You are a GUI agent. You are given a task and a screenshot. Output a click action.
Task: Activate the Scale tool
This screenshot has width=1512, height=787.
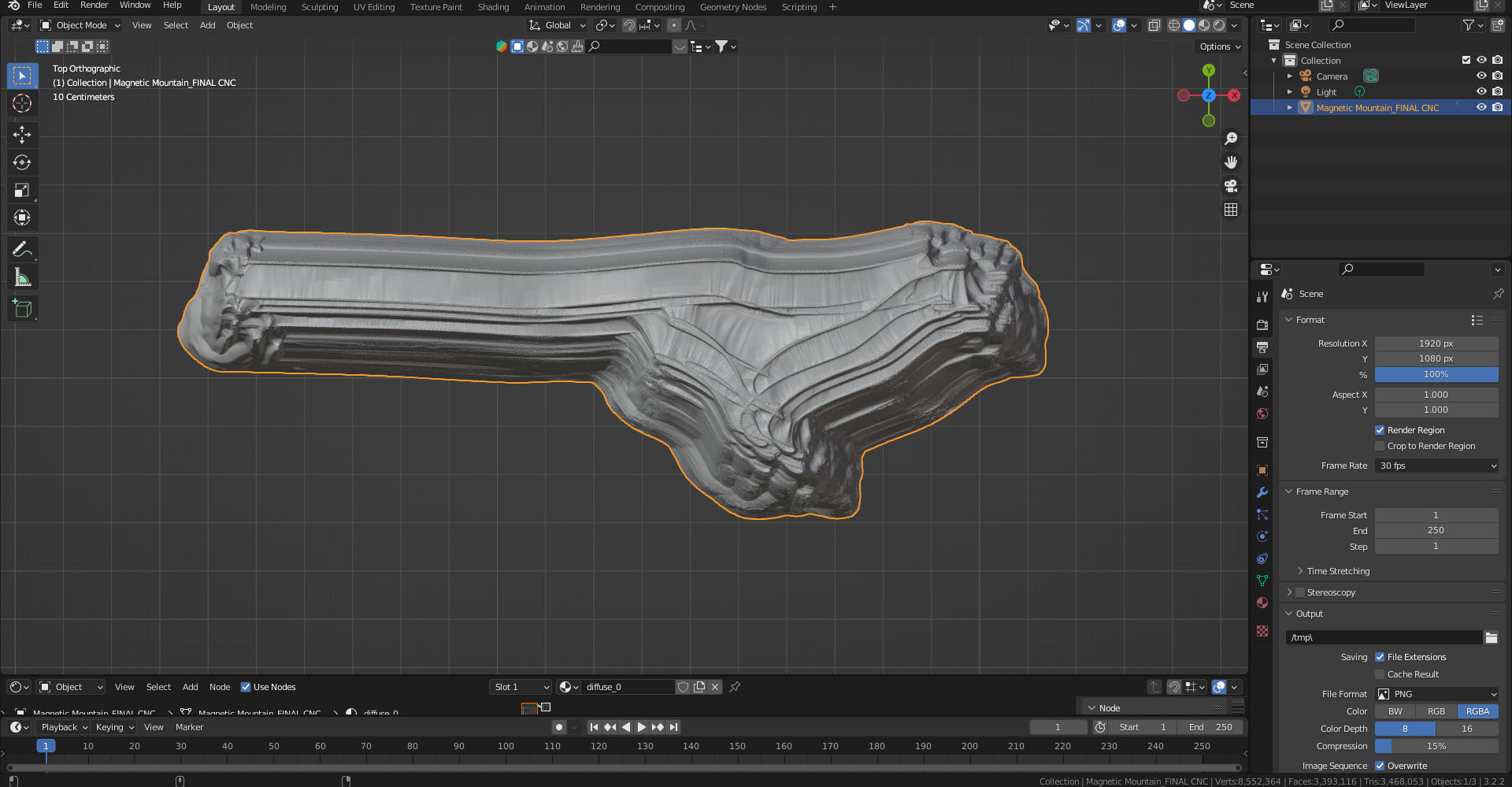click(x=22, y=190)
